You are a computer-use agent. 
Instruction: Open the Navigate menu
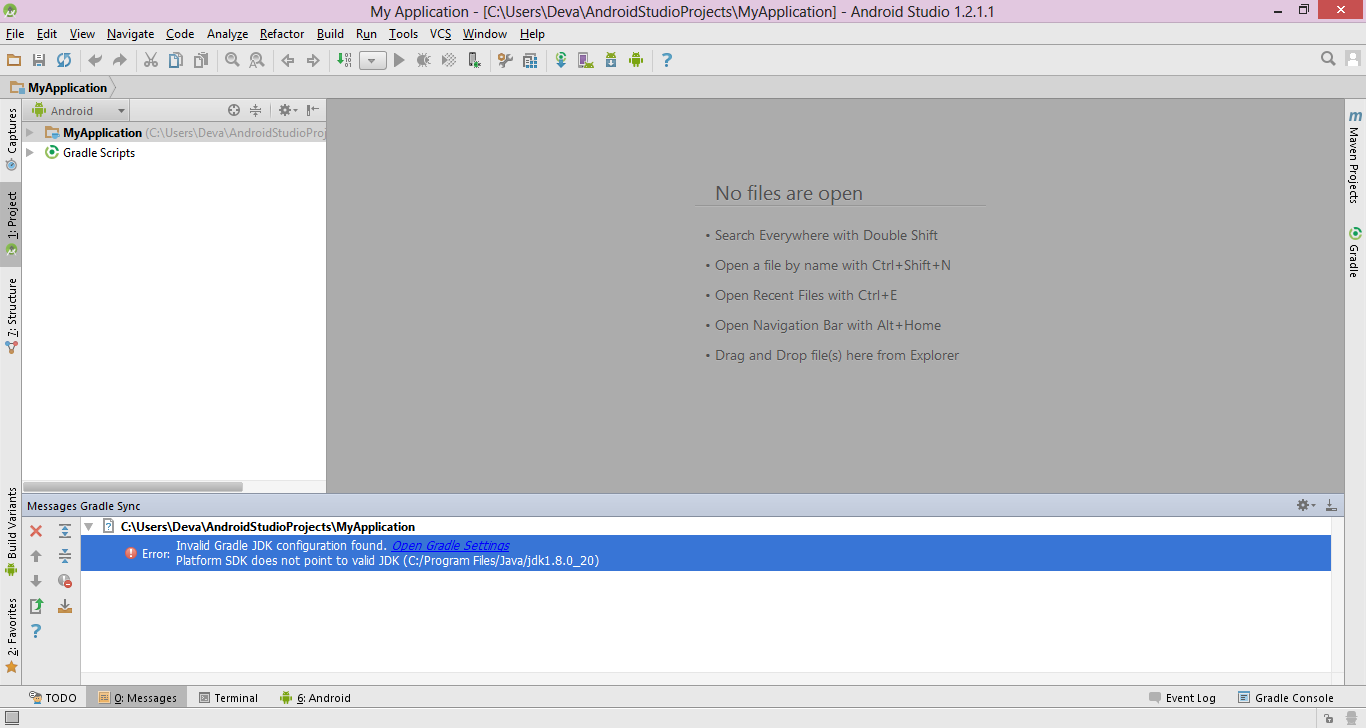(131, 34)
